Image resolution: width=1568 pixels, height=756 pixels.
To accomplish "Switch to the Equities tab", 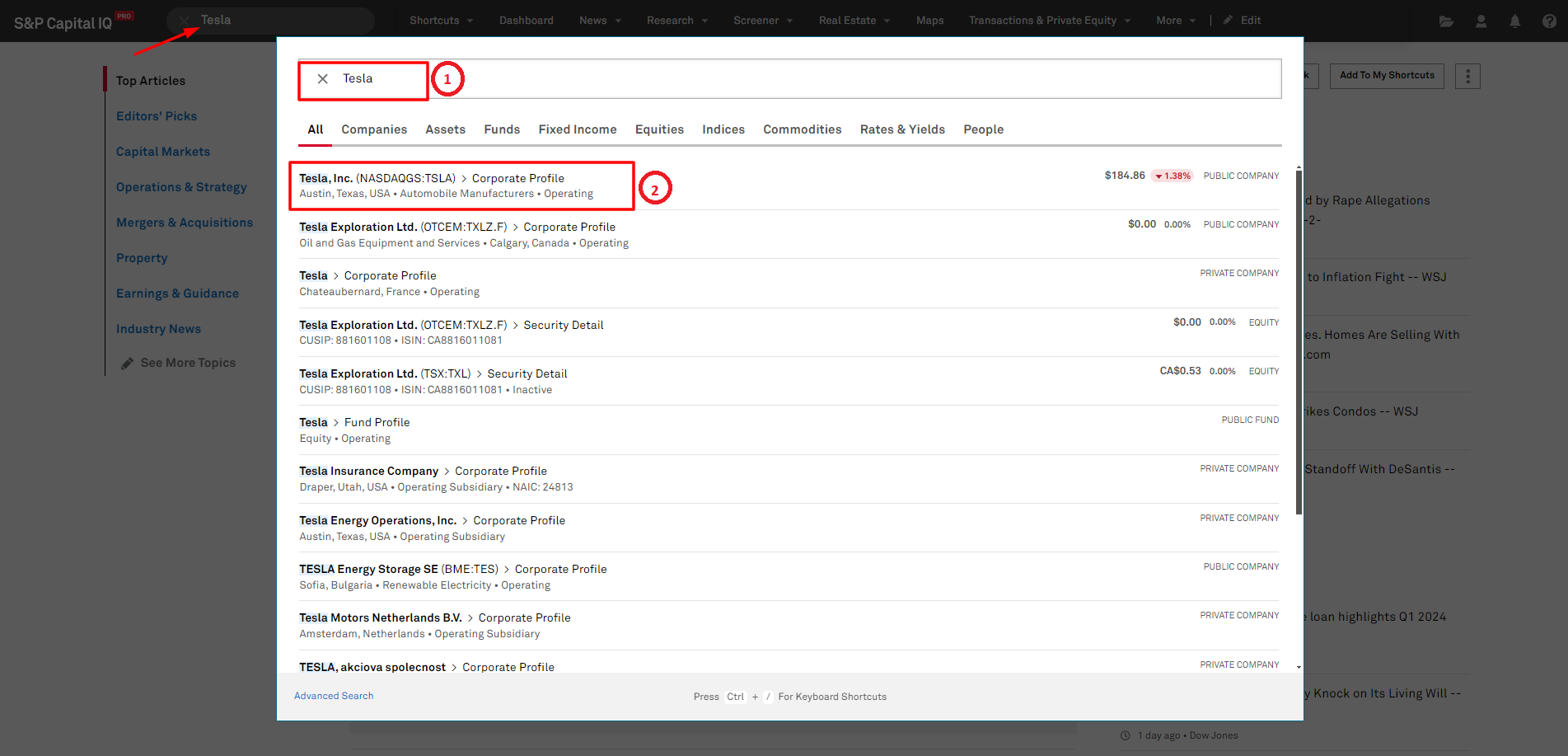I will 659,129.
